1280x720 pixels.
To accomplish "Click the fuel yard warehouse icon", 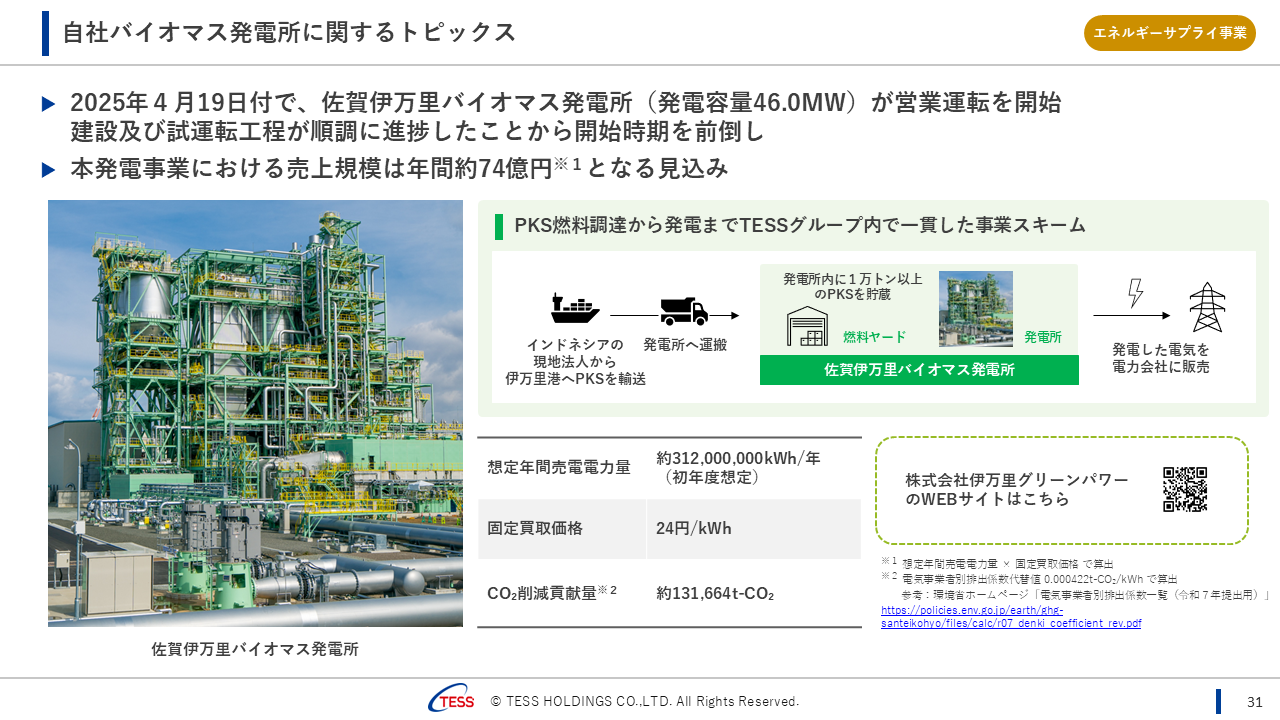I will click(x=807, y=326).
